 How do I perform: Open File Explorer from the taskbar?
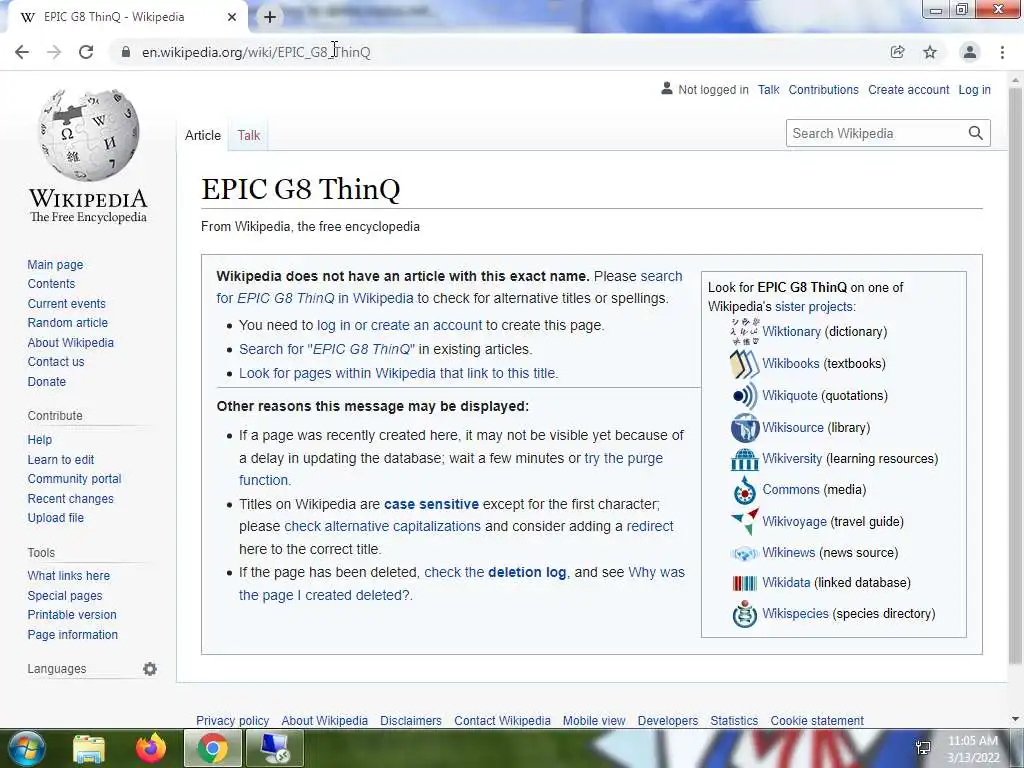coord(89,748)
